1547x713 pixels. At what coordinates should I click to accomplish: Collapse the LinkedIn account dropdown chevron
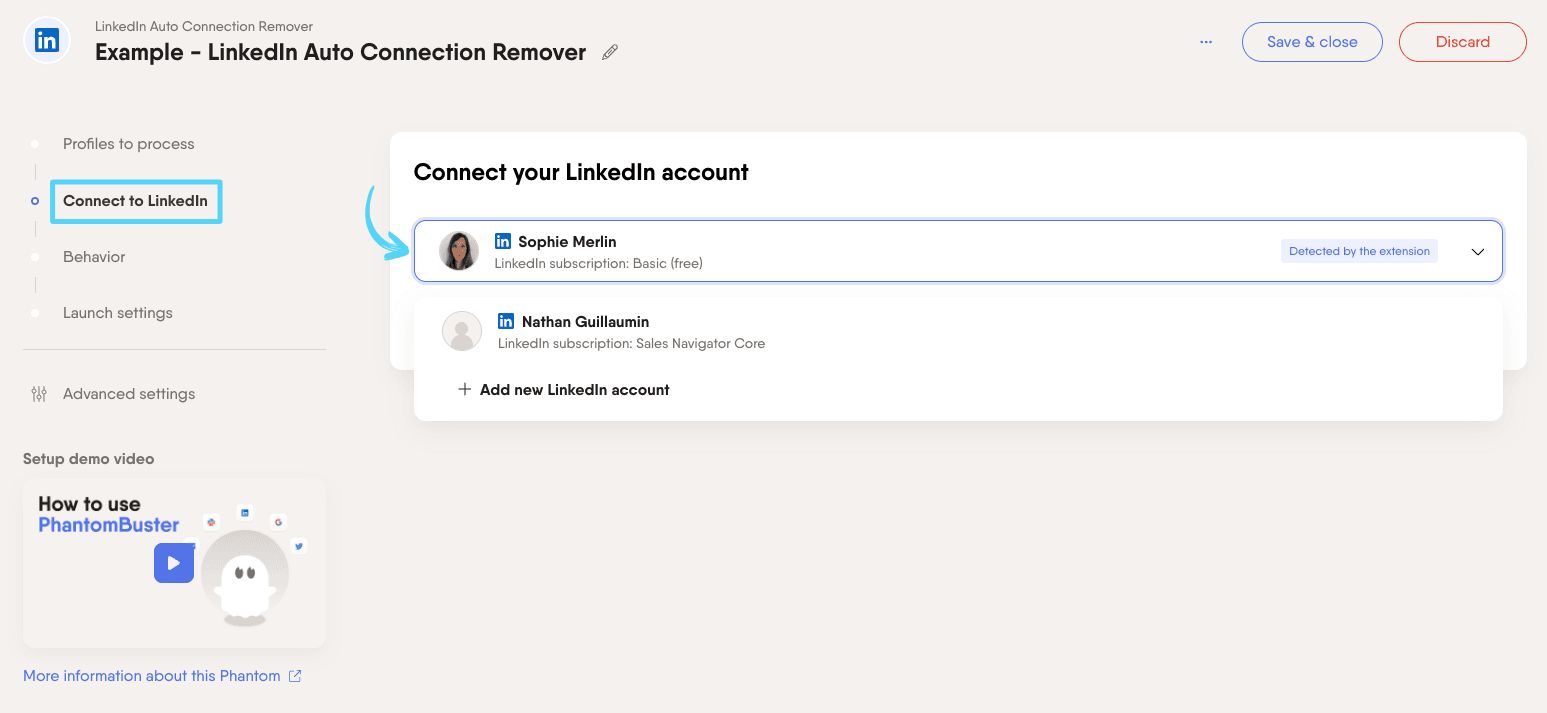1478,252
